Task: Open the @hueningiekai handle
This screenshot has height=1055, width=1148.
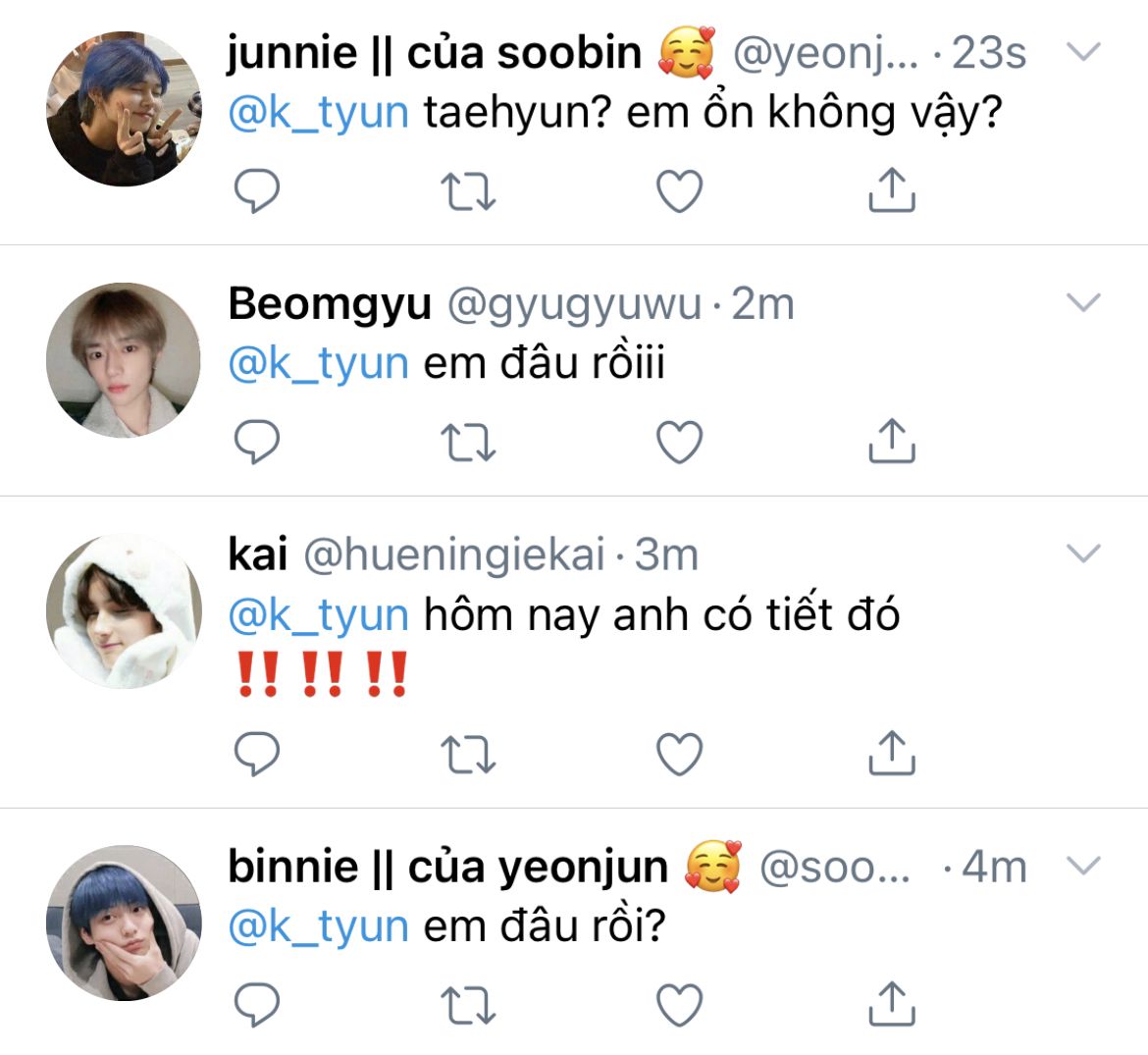Action: pos(454,555)
